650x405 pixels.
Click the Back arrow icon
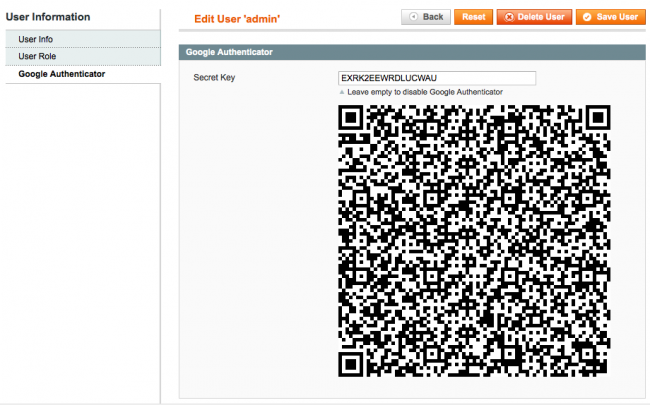tap(413, 17)
